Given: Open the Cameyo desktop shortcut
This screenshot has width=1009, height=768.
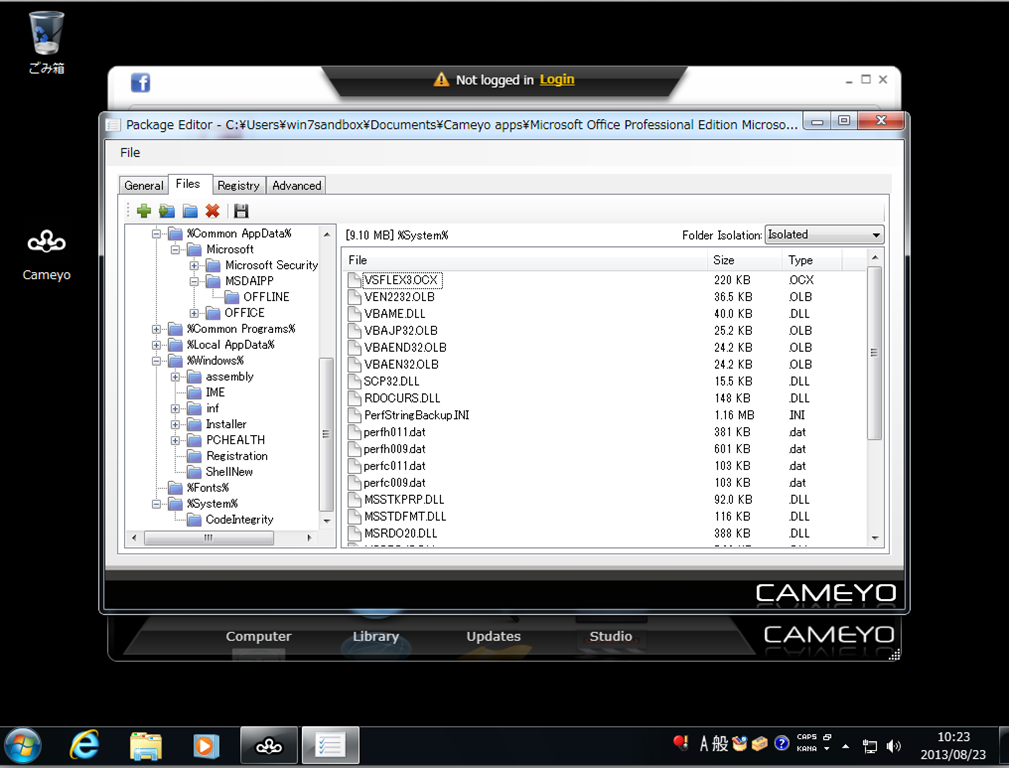Looking at the screenshot, I should tap(46, 255).
